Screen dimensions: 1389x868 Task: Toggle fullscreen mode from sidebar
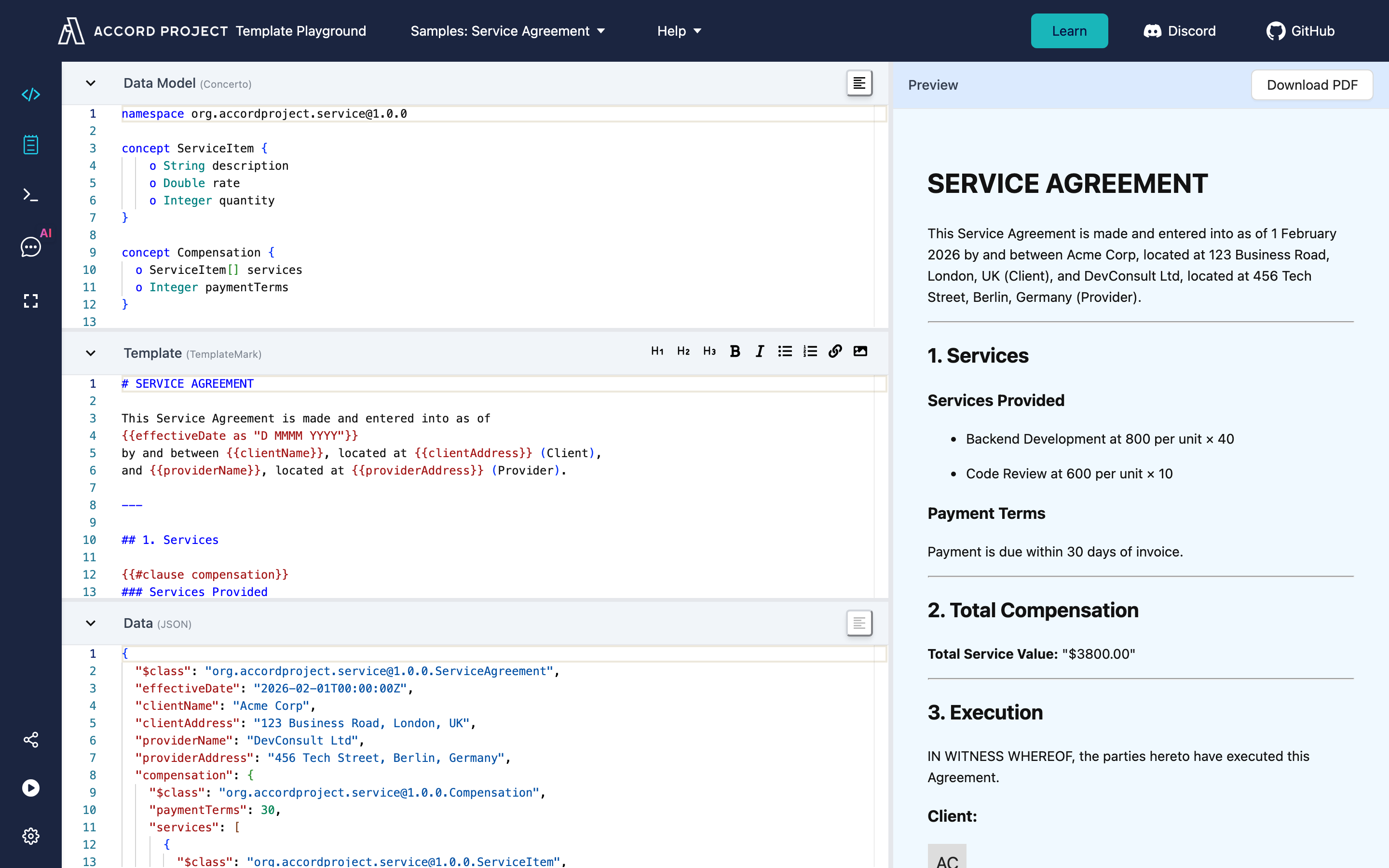click(31, 301)
